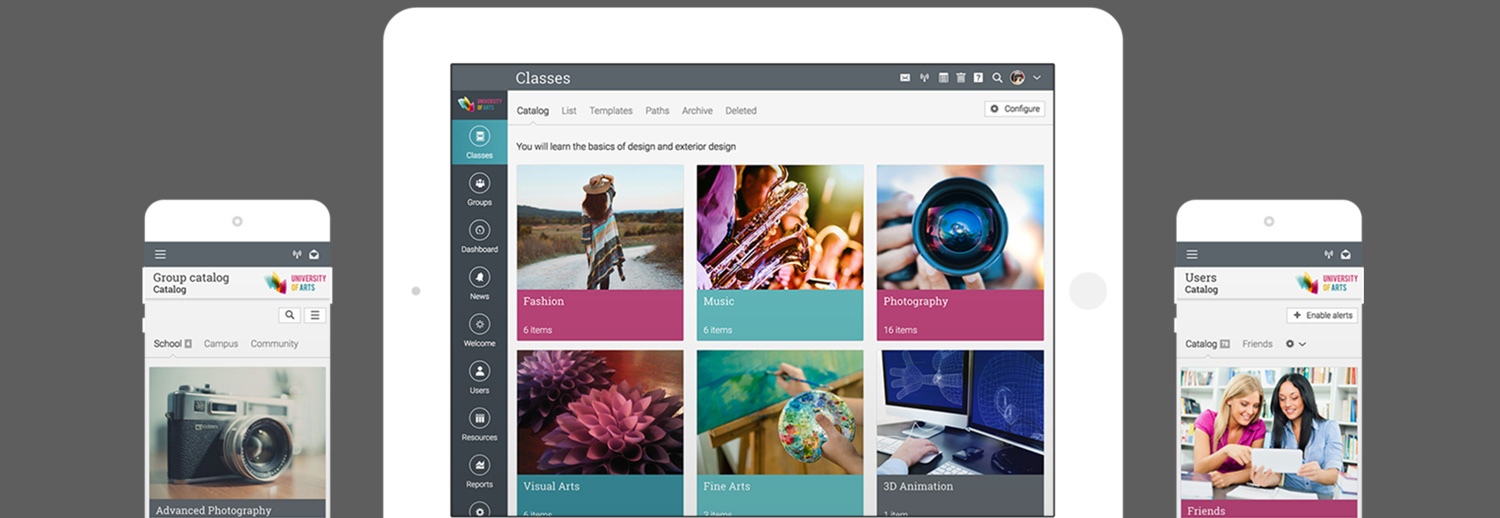Open Reports in the tablet sidebar
The height and width of the screenshot is (518, 1500).
[479, 471]
